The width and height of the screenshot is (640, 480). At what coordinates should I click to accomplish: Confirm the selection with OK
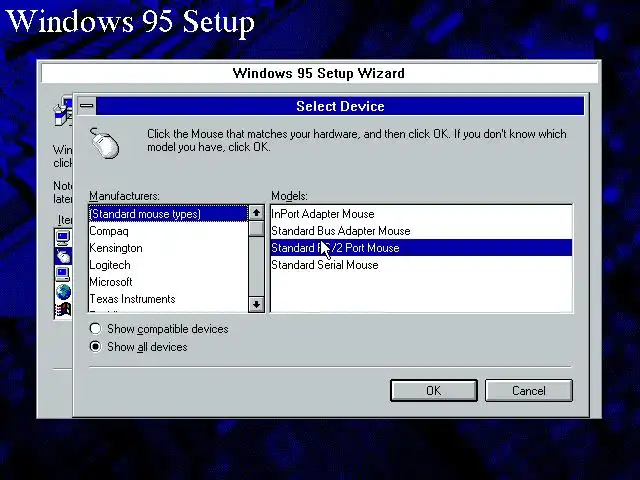pos(433,391)
